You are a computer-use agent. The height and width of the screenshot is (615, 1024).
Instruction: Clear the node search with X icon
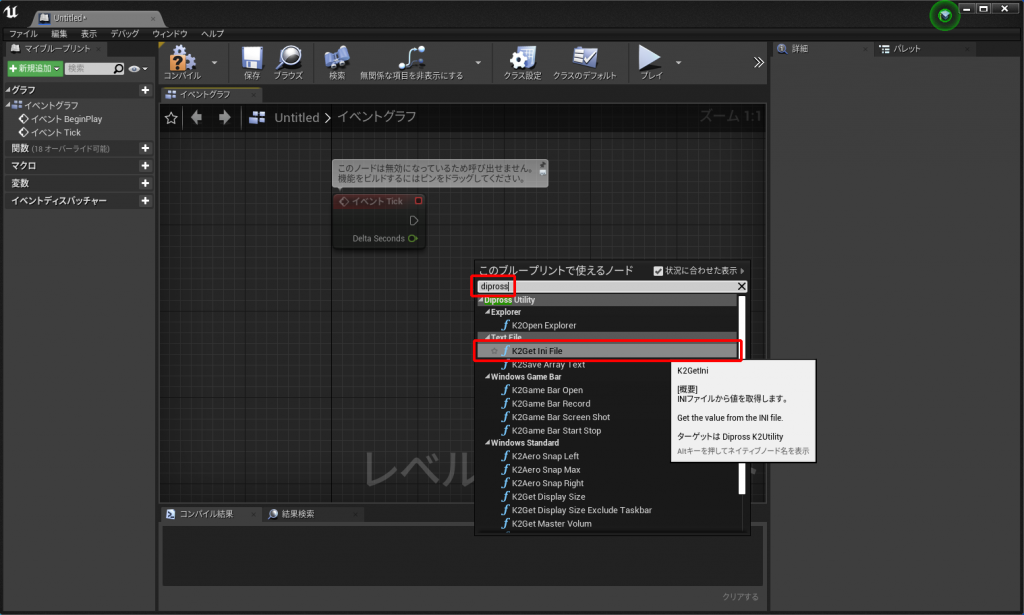point(742,287)
